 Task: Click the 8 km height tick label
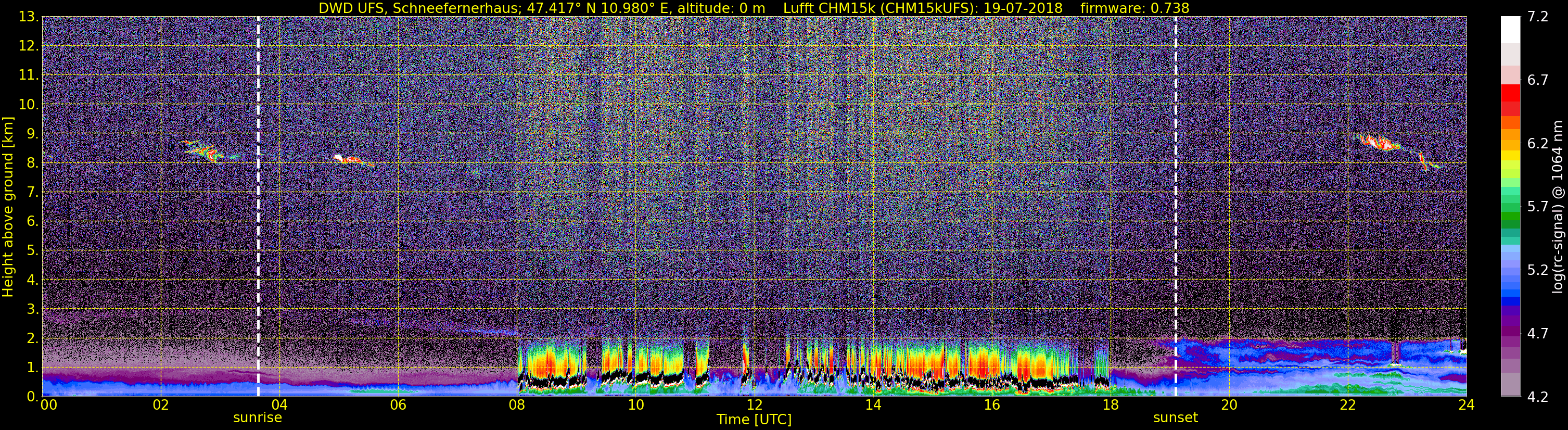tap(32, 163)
